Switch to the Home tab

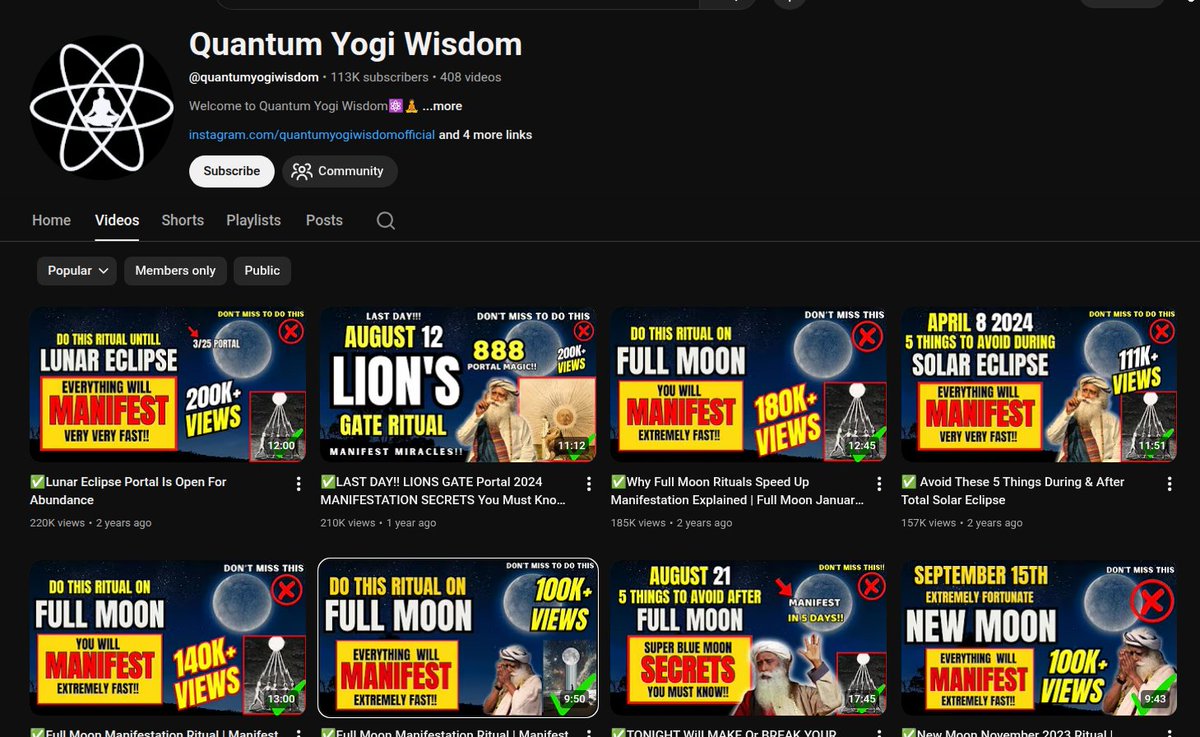point(51,220)
